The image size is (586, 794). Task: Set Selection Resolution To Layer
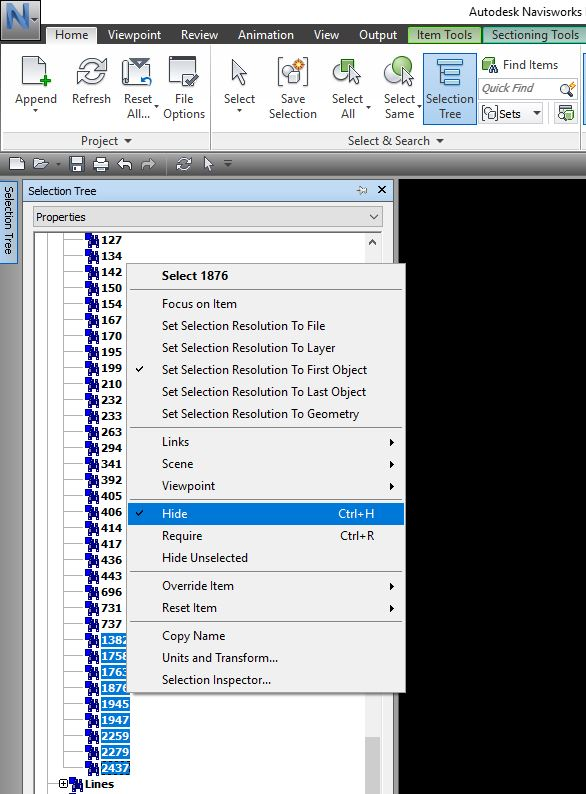(266, 348)
